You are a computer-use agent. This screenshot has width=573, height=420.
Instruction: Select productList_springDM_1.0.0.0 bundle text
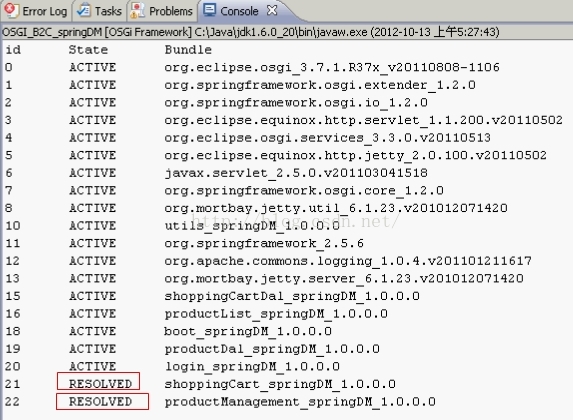[276, 314]
